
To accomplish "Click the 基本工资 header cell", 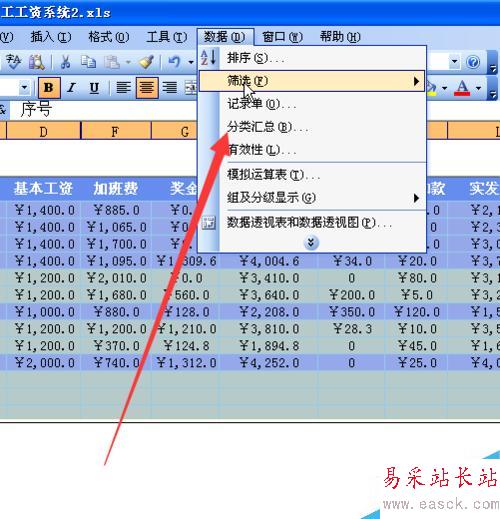I will 43,189.
